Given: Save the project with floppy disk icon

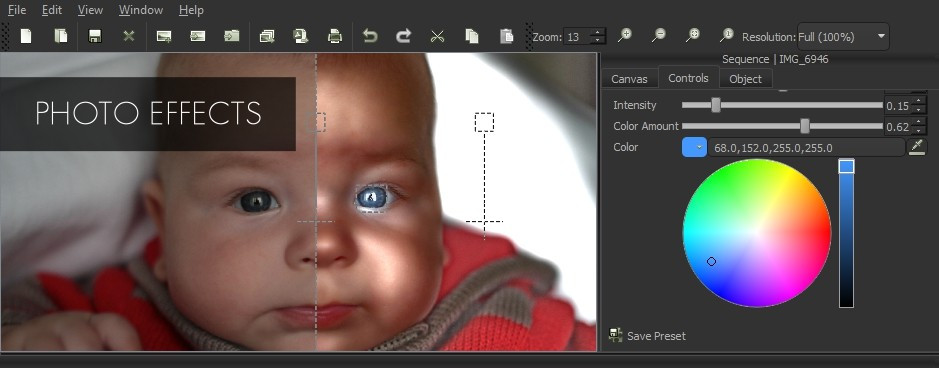Looking at the screenshot, I should [x=95, y=37].
